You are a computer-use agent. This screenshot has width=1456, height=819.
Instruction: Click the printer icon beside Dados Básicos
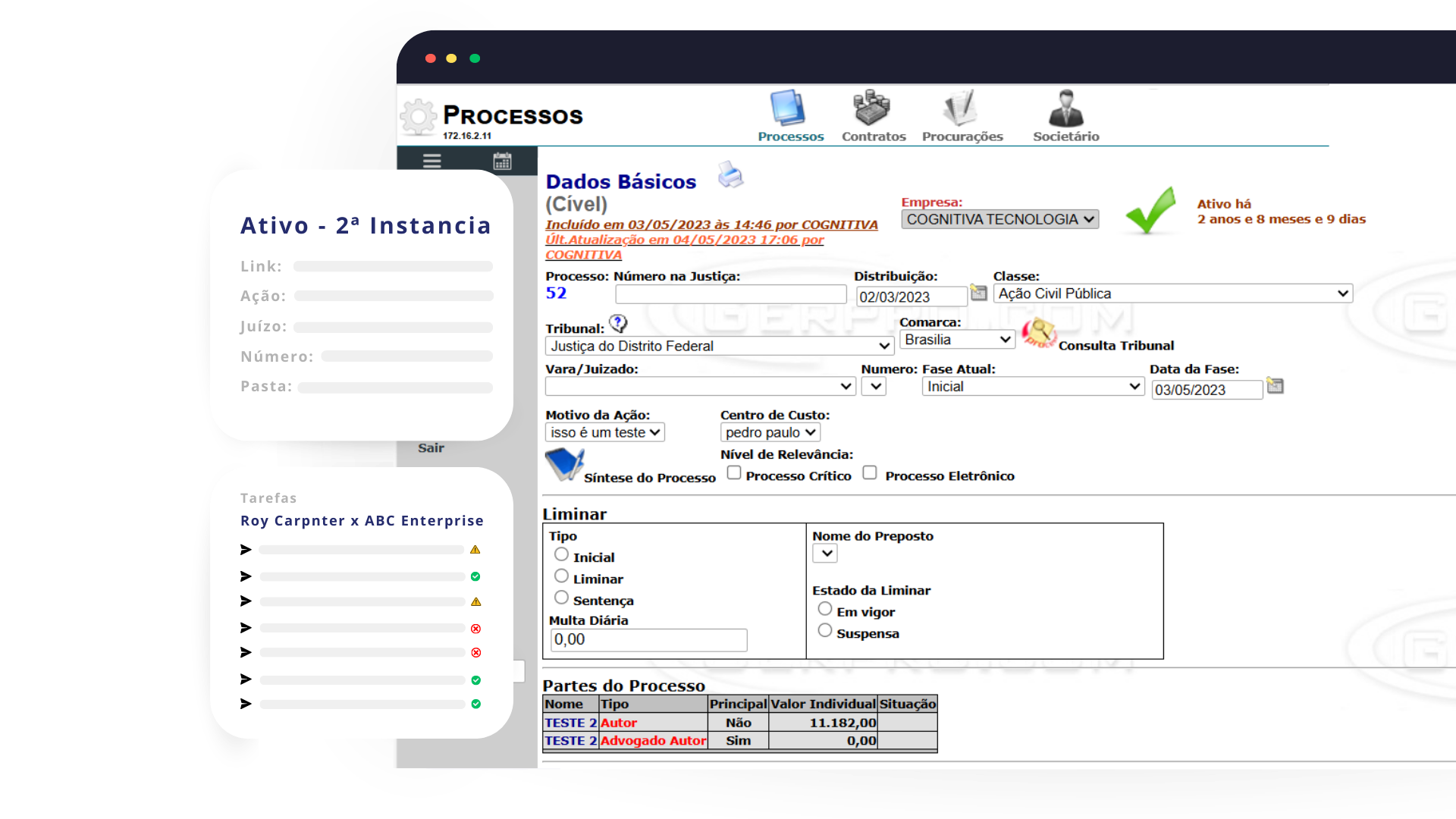(x=730, y=175)
